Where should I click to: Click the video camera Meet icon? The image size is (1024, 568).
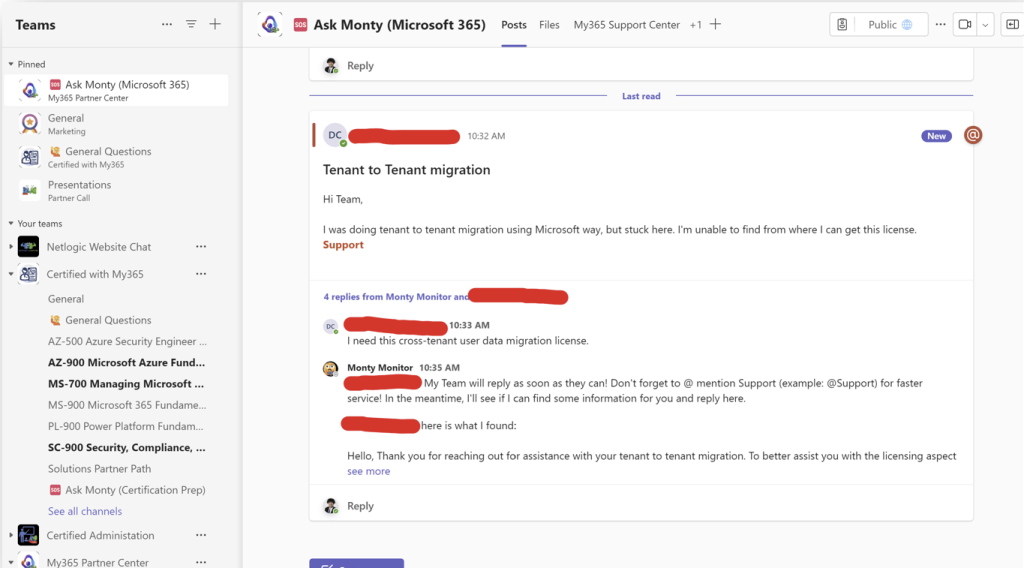click(x=965, y=25)
